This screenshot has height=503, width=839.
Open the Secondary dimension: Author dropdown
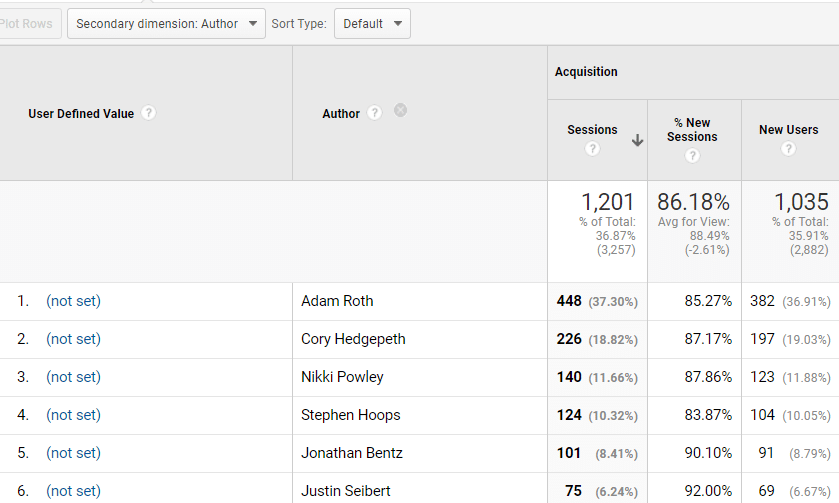coord(166,24)
